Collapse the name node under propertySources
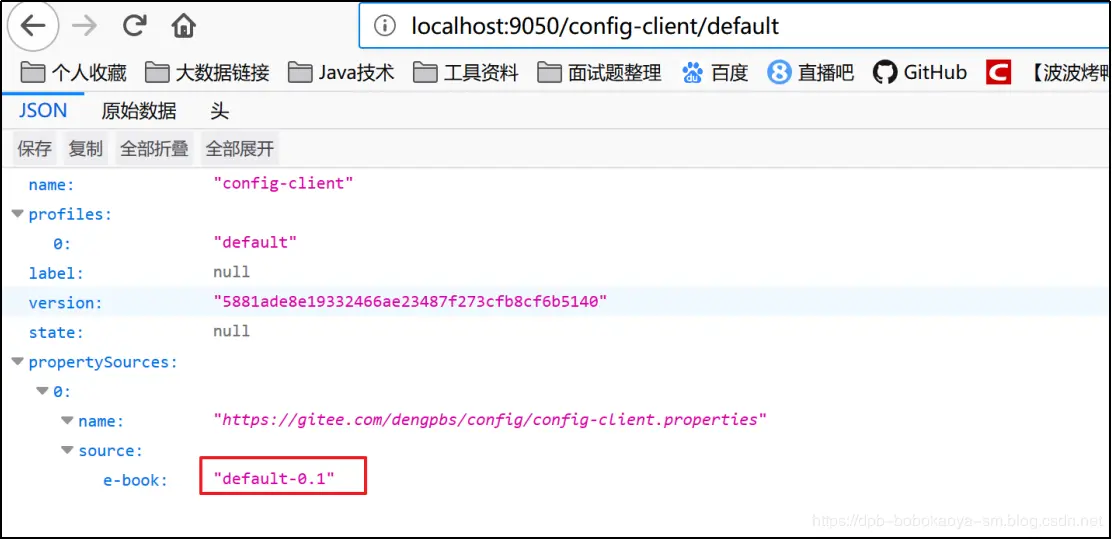 click(67, 421)
